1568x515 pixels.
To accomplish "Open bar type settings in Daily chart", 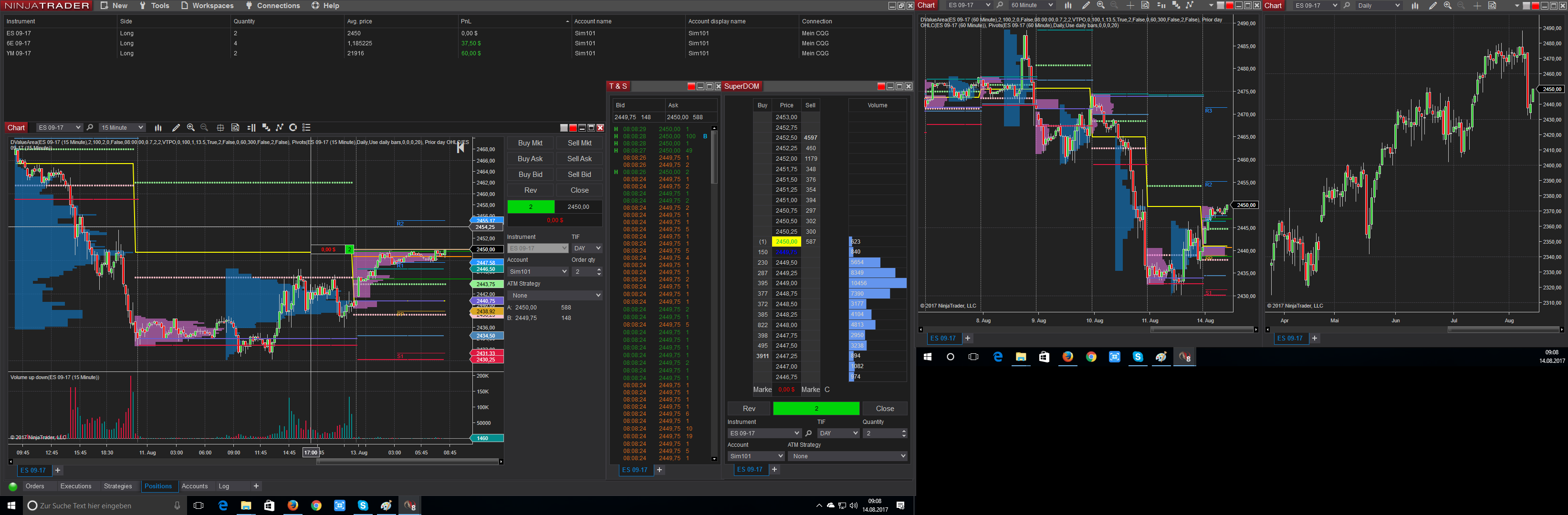I will tap(1415, 5).
